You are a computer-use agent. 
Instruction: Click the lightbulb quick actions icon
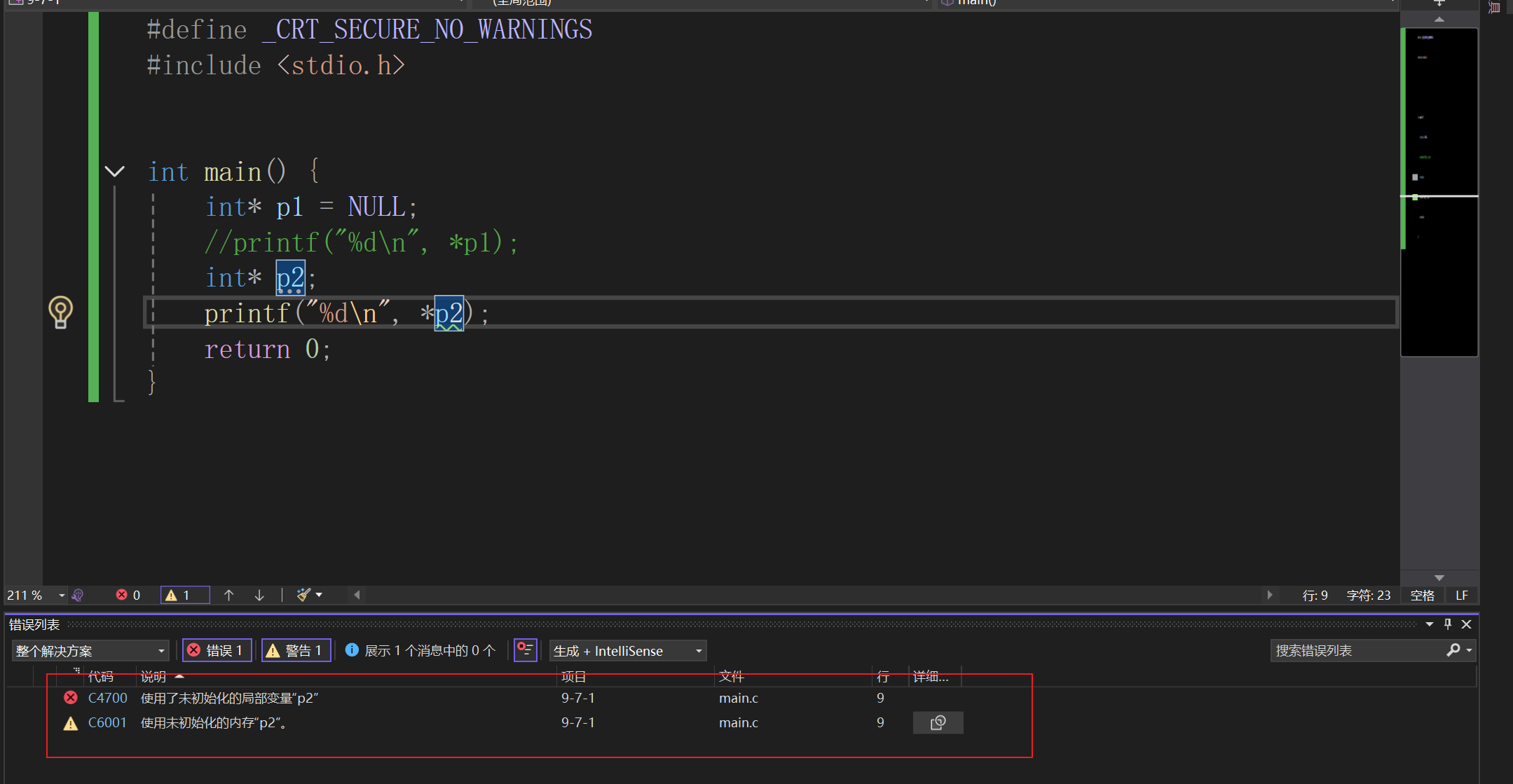(x=60, y=312)
